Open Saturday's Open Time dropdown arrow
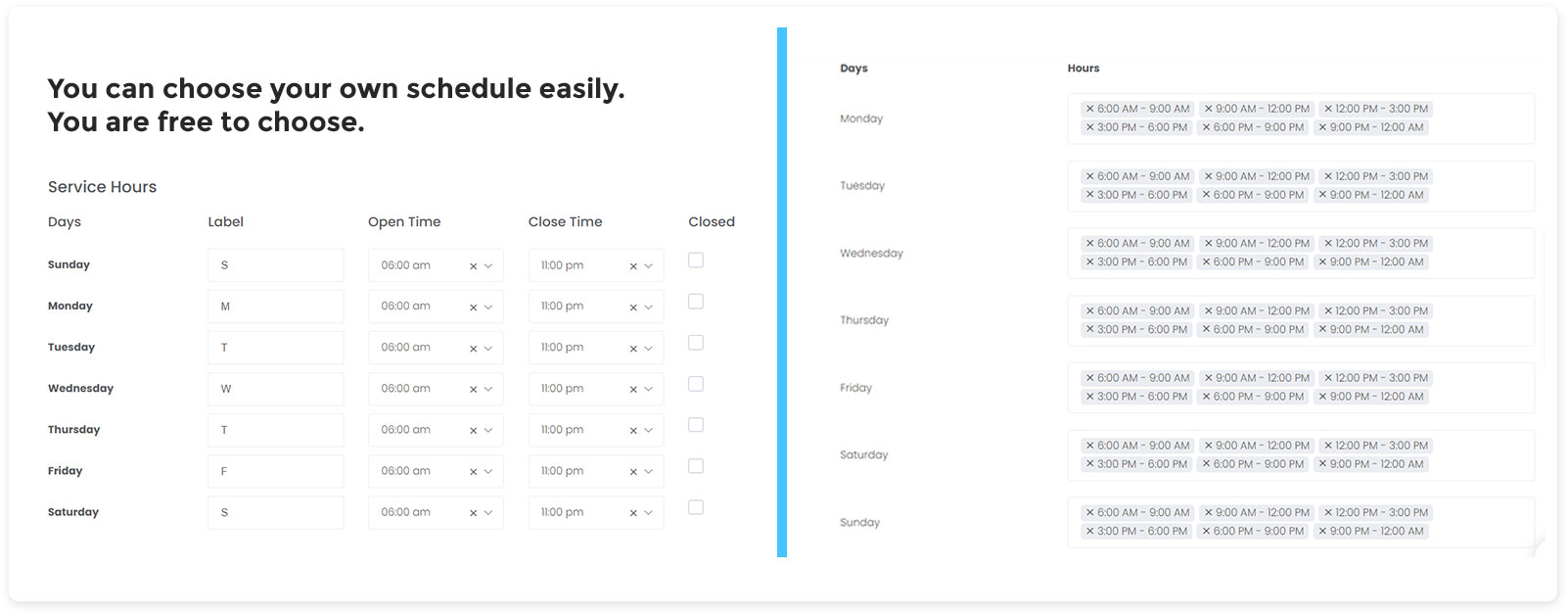The height and width of the screenshot is (614, 1568). tap(488, 513)
